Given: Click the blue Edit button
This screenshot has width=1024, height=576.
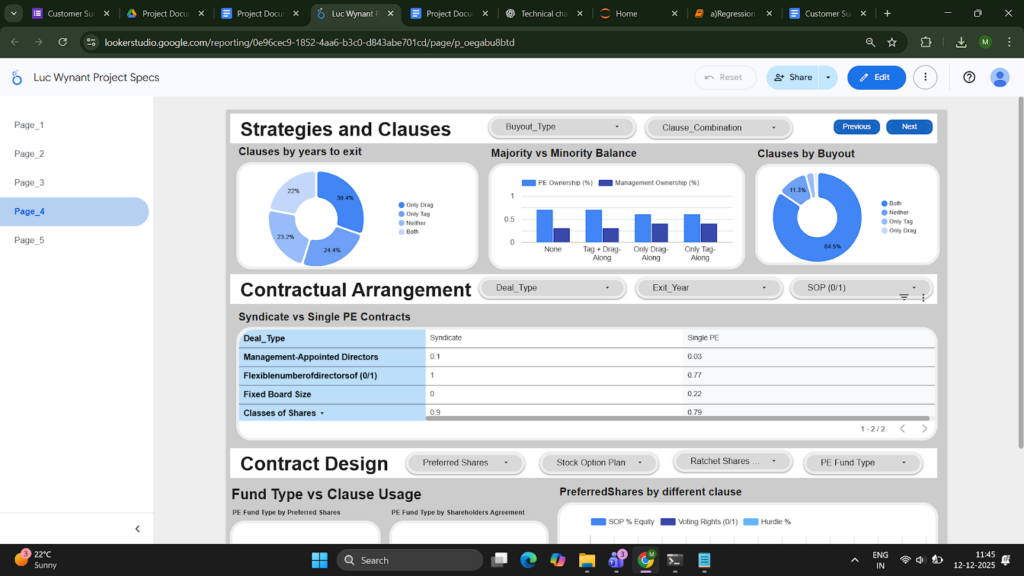Looking at the screenshot, I should point(876,77).
